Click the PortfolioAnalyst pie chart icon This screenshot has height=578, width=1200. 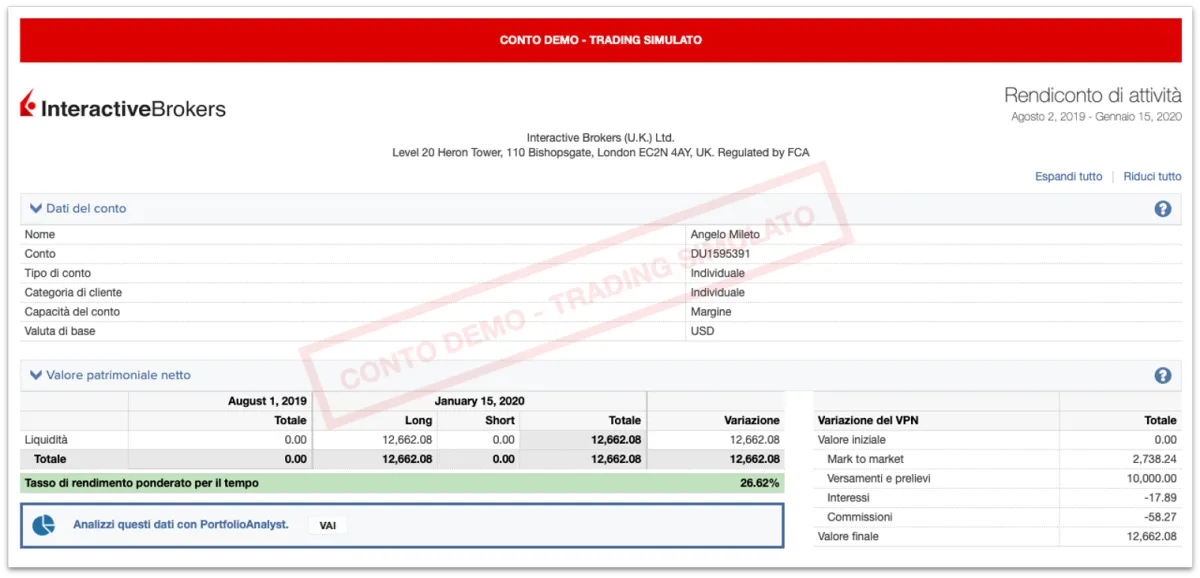43,525
